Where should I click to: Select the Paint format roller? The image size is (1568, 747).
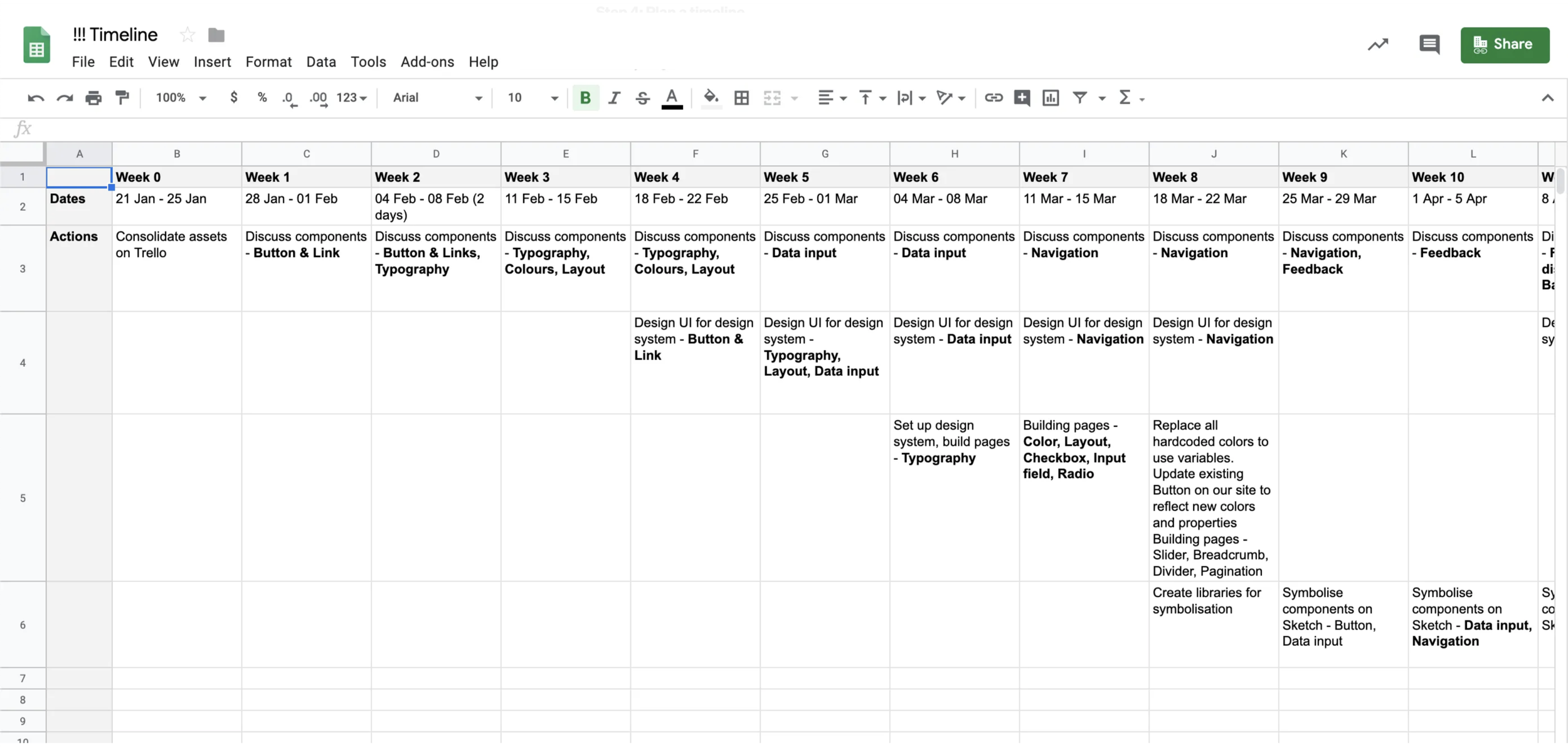click(x=122, y=98)
